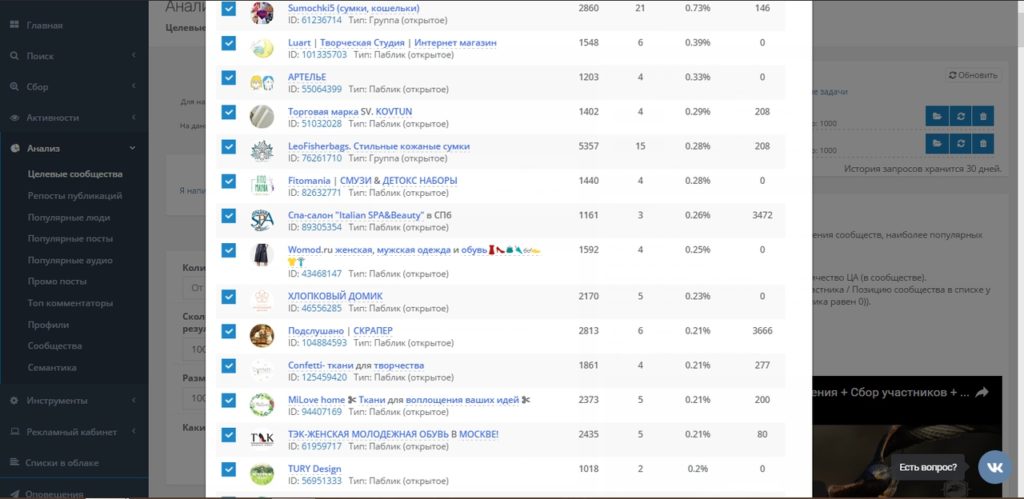Click the ID 55064399 link
This screenshot has height=499, width=1024.
tap(321, 89)
